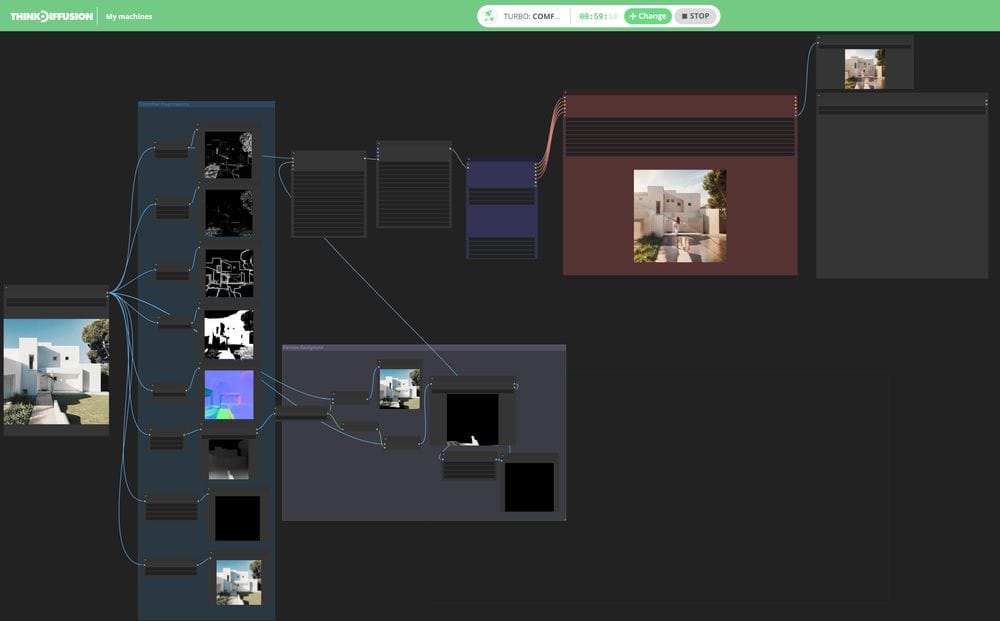Collapse the Load Image node
The image size is (1000, 621).
[7, 287]
